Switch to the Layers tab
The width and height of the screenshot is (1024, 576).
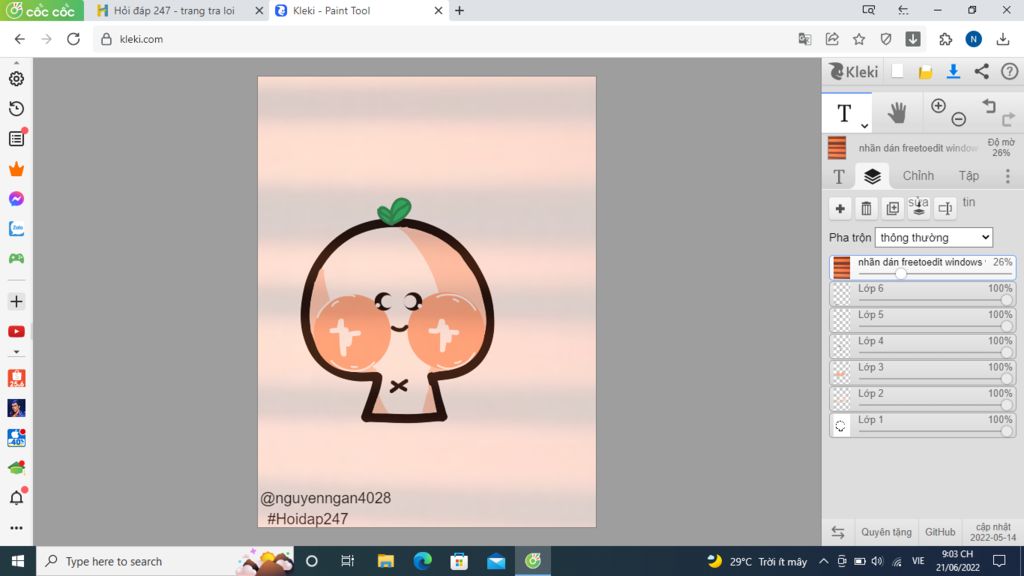coord(872,176)
